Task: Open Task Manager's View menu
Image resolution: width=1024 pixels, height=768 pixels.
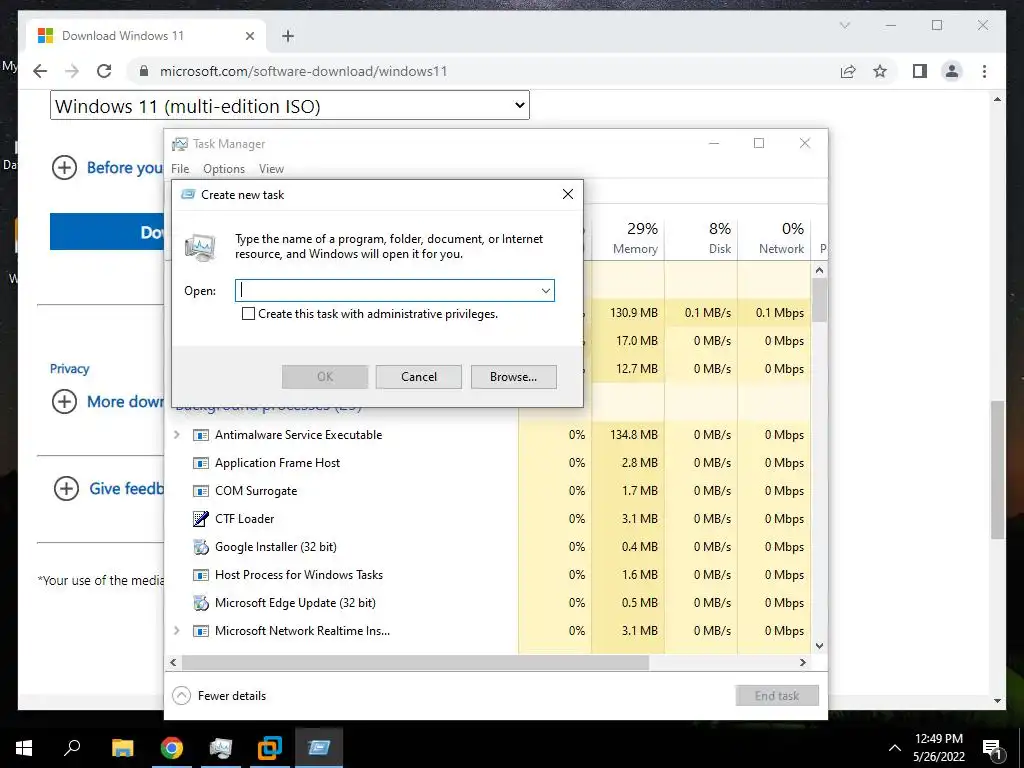Action: 271,169
